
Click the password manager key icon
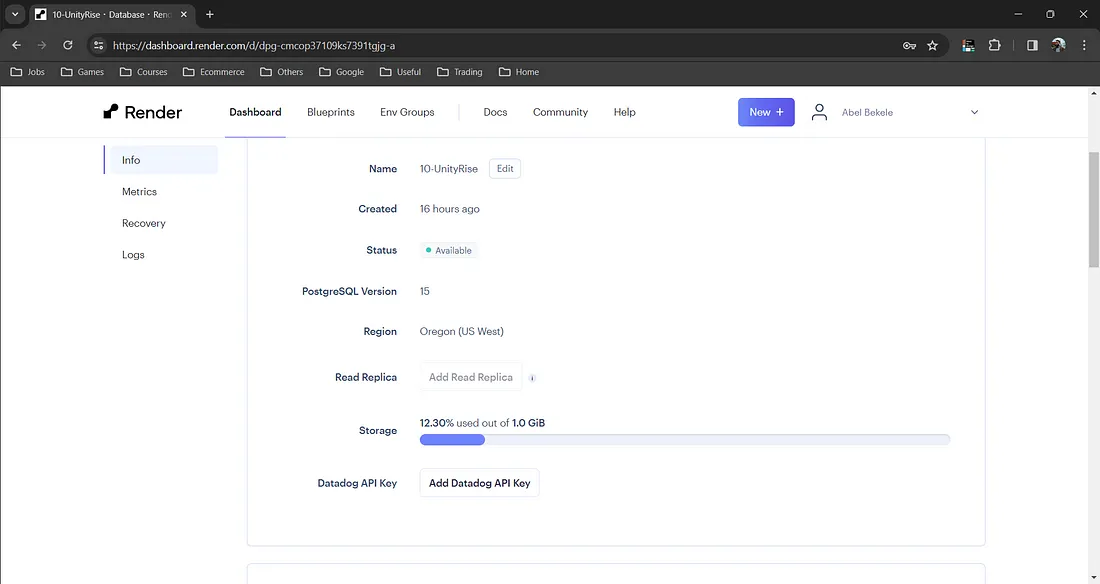coord(908,45)
